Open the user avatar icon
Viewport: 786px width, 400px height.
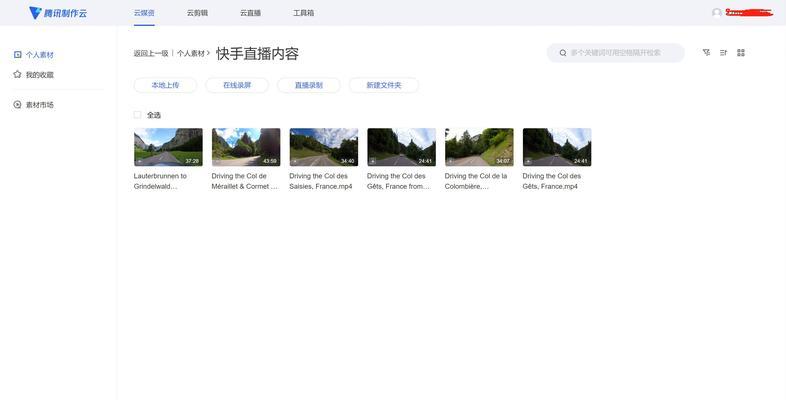point(717,13)
